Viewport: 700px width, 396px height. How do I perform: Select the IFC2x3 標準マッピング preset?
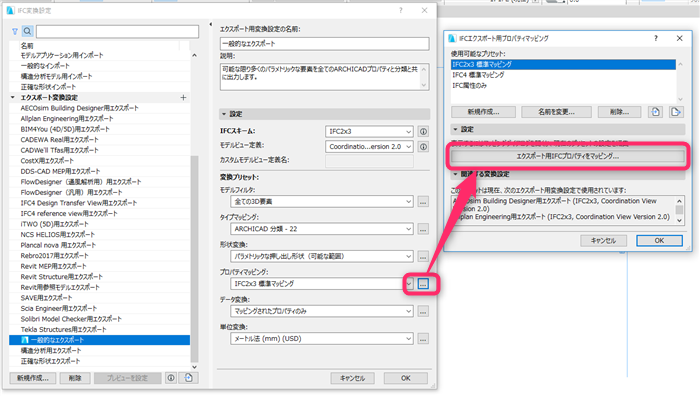pos(563,64)
